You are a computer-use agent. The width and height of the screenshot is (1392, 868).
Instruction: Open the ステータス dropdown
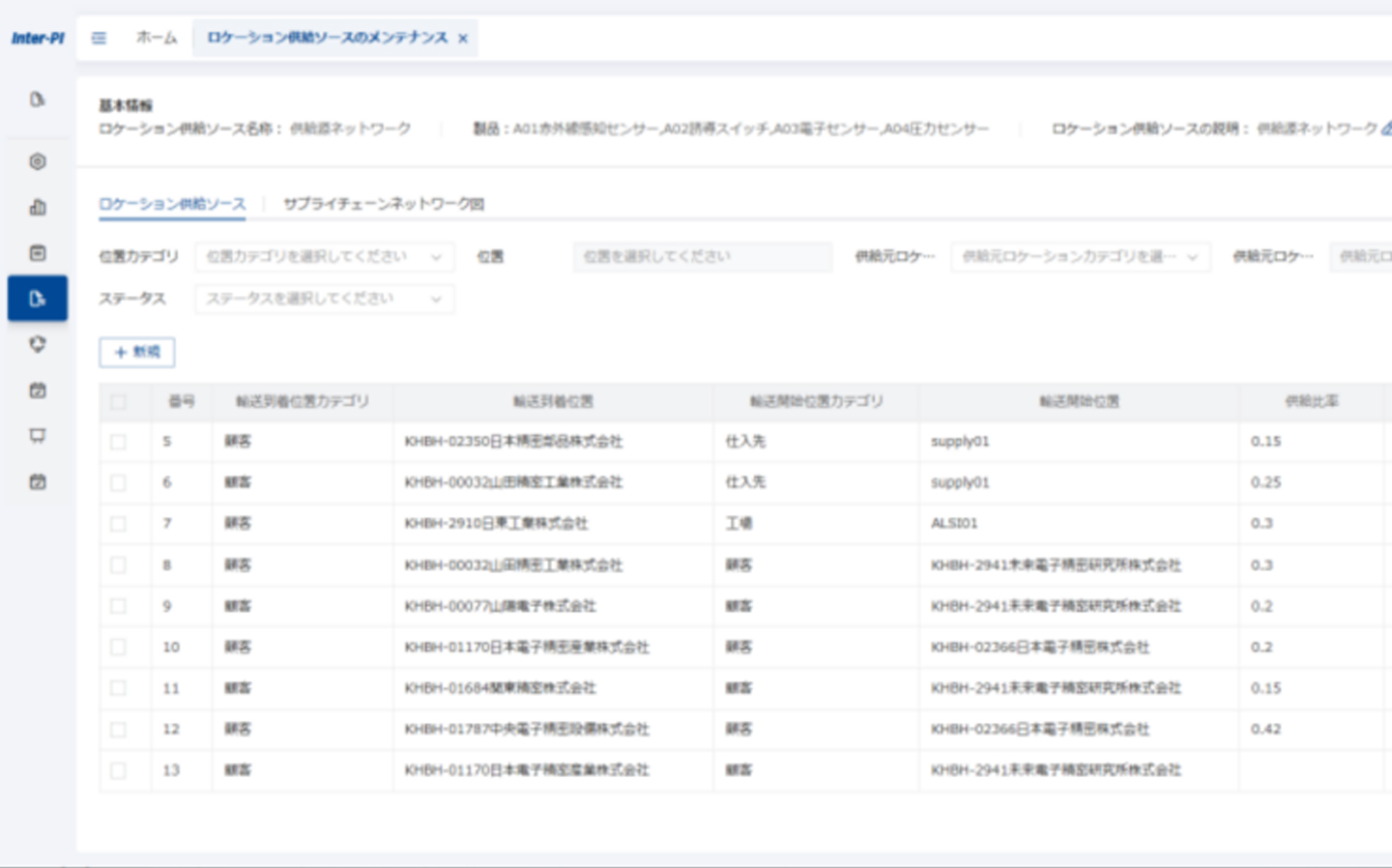324,299
